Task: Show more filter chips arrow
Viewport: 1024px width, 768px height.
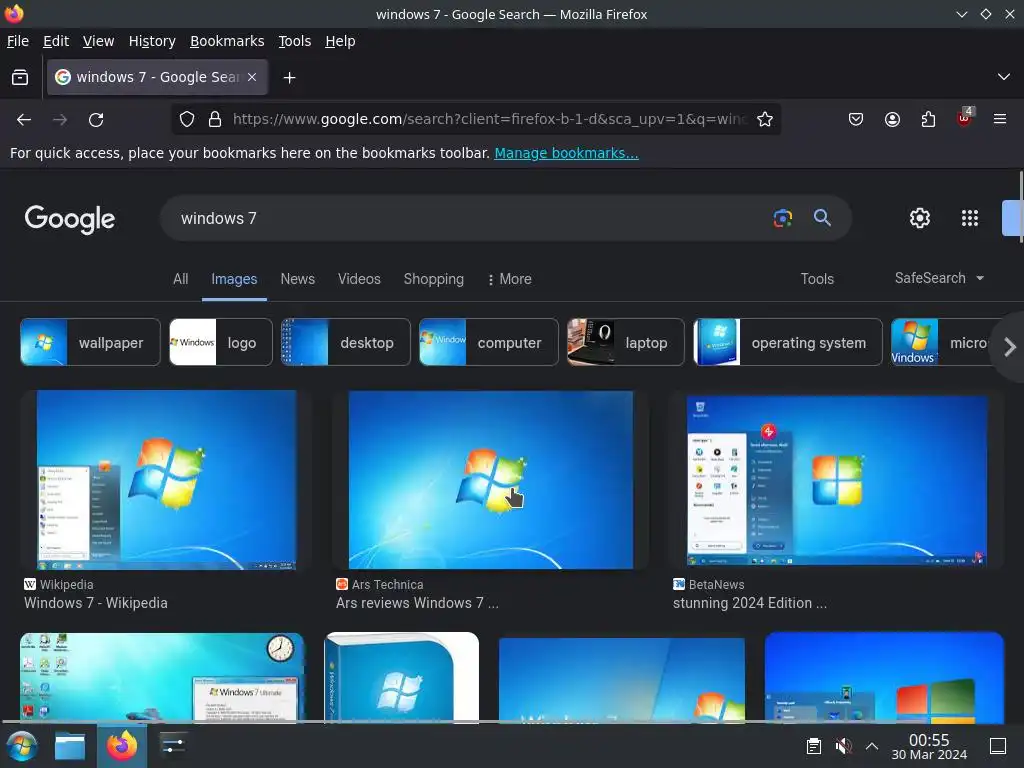Action: 1010,347
